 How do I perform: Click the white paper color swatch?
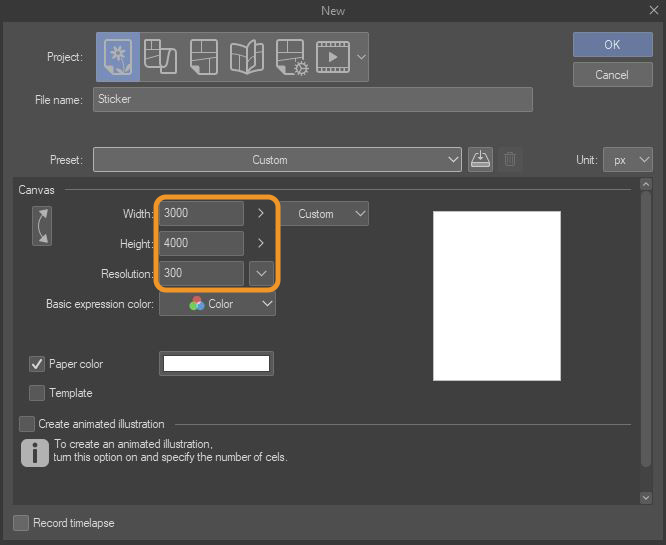coord(216,364)
